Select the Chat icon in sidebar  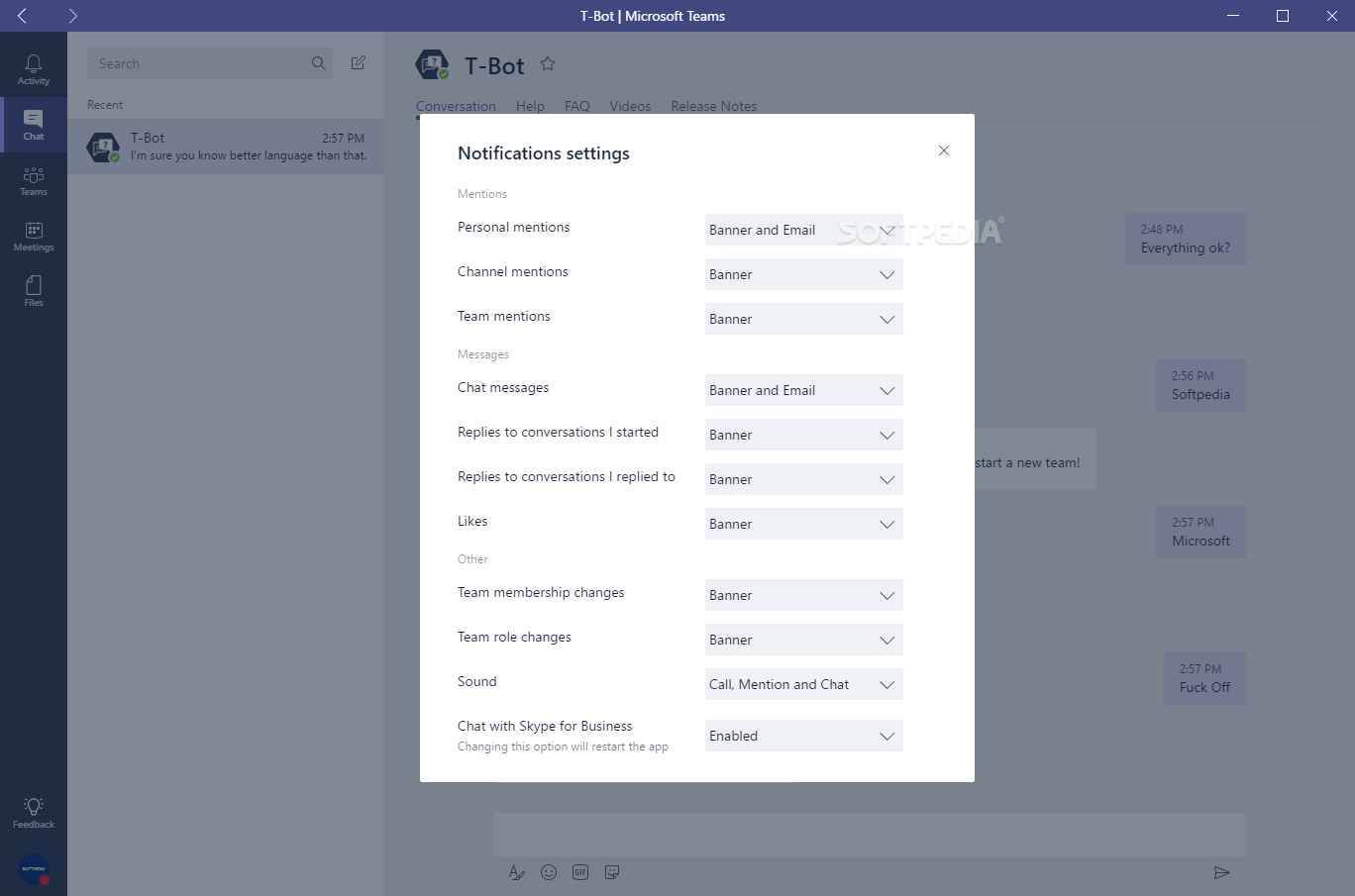point(34,125)
